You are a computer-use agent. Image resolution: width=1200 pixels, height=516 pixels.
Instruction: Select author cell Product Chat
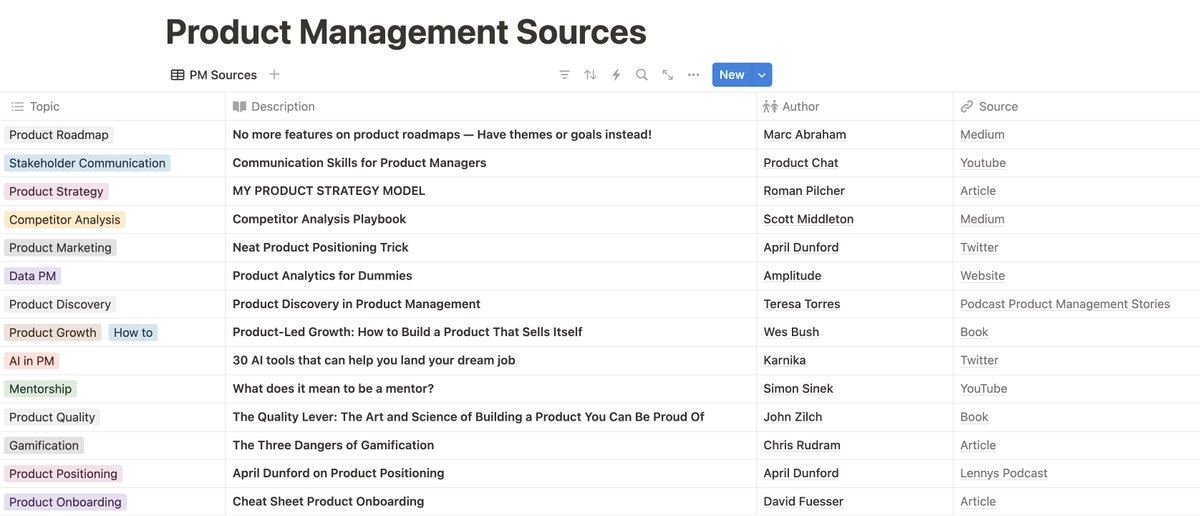(x=800, y=163)
